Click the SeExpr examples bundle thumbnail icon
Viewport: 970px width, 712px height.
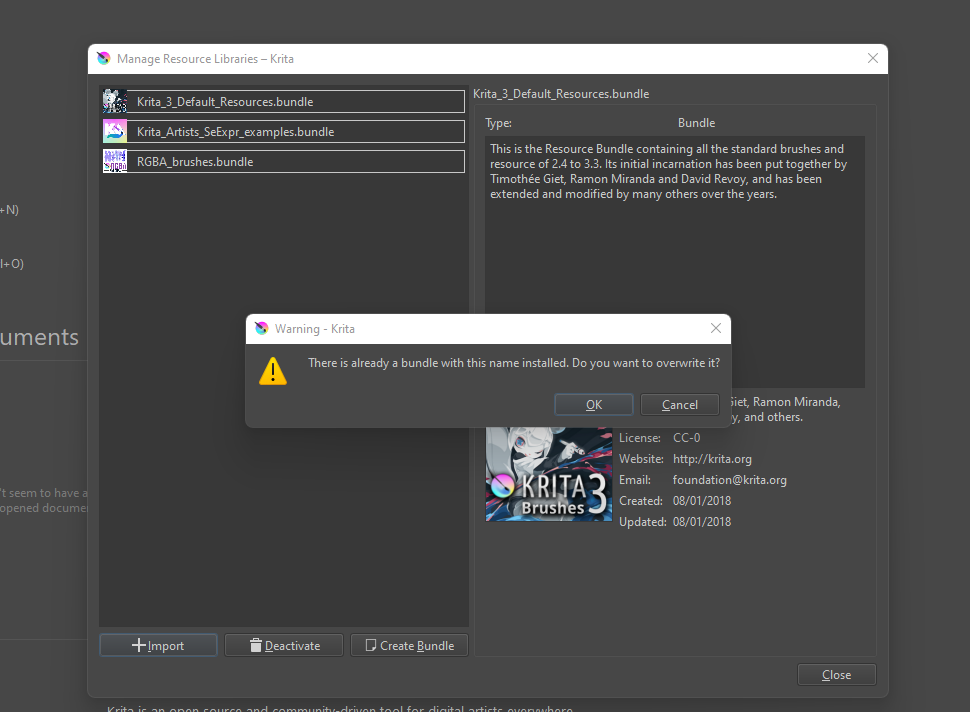115,132
